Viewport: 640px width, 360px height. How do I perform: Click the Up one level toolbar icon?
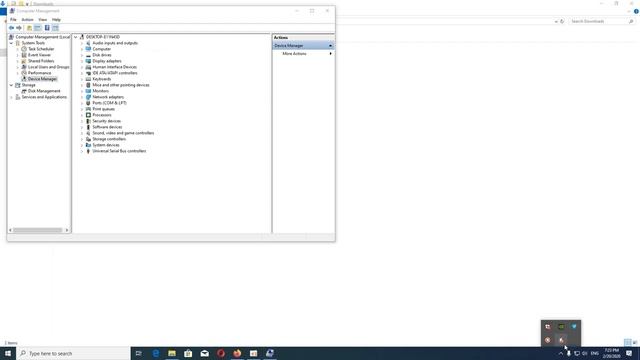pyautogui.click(x=29, y=28)
